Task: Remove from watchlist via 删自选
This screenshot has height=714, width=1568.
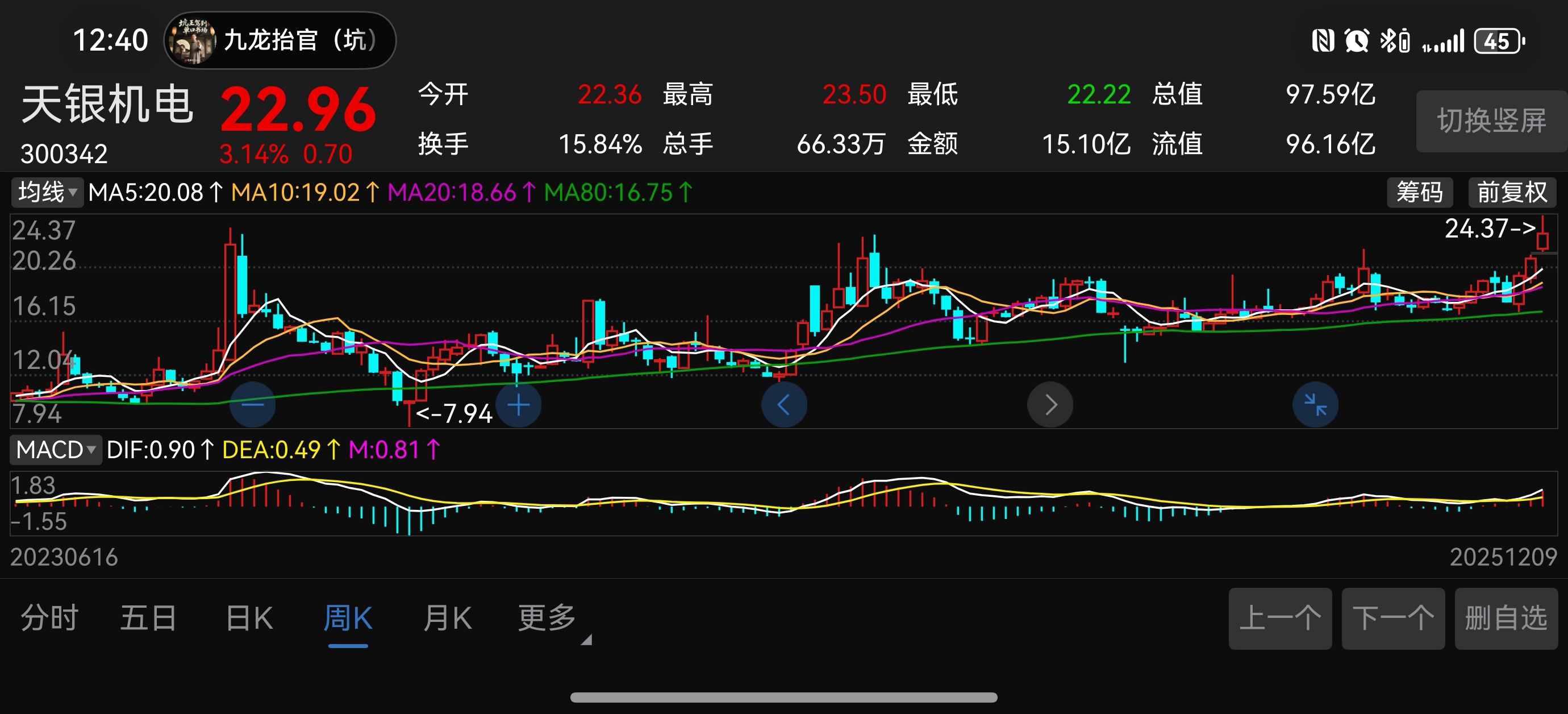Action: (1506, 618)
